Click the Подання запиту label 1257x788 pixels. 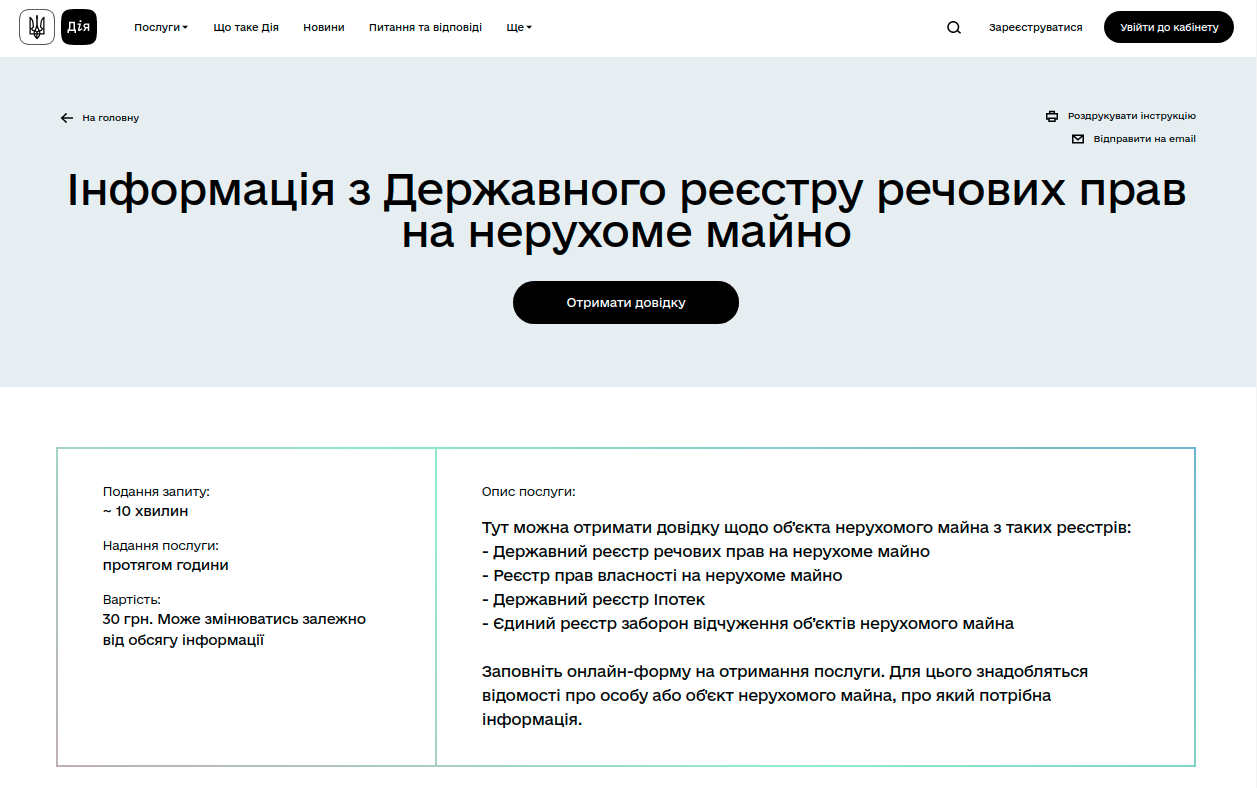(x=156, y=492)
